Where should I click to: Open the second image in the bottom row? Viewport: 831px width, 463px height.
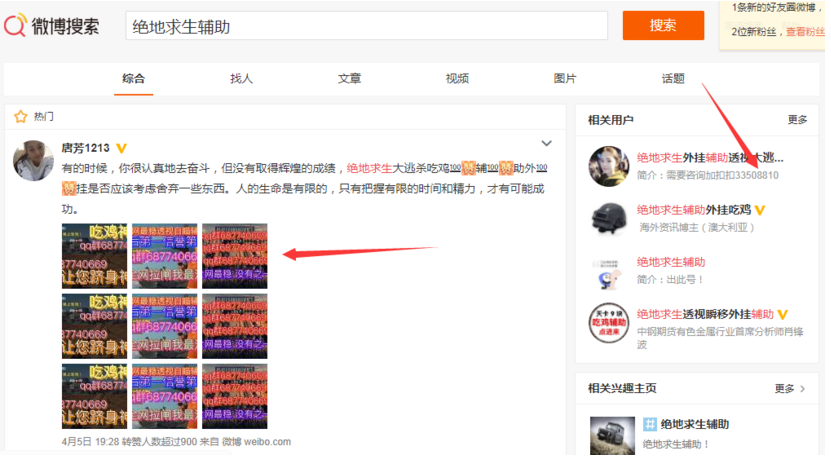pos(164,396)
